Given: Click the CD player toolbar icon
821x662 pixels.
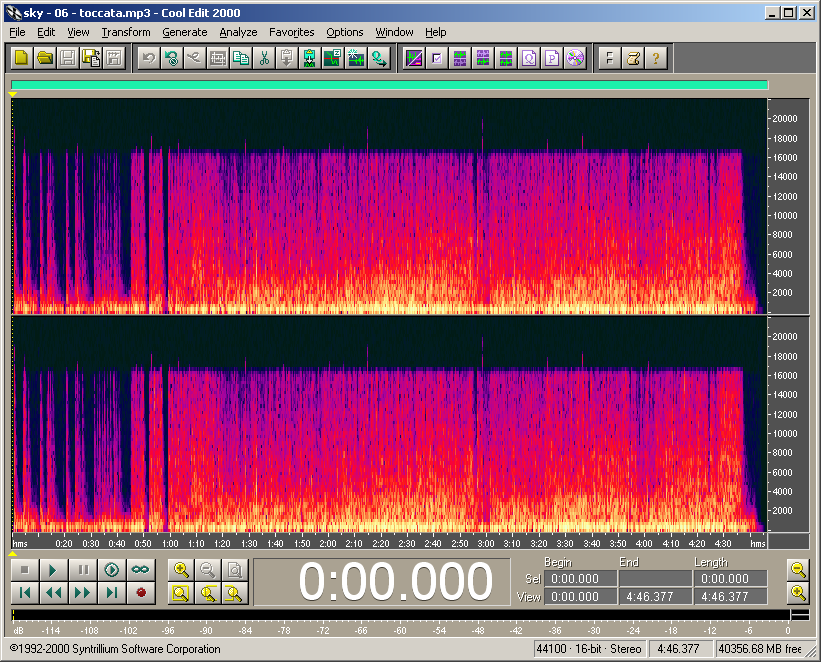Looking at the screenshot, I should click(x=574, y=58).
